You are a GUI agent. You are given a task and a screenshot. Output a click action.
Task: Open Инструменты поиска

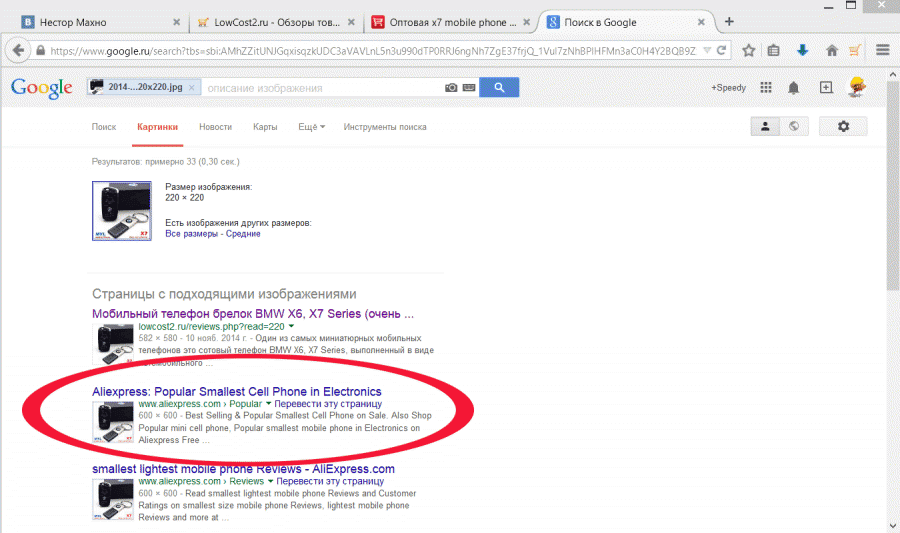pyautogui.click(x=385, y=127)
